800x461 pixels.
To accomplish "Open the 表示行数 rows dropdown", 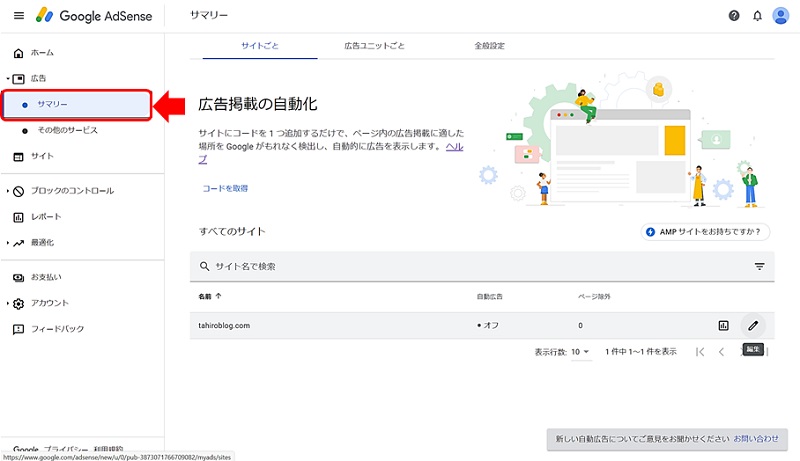I will 581,352.
